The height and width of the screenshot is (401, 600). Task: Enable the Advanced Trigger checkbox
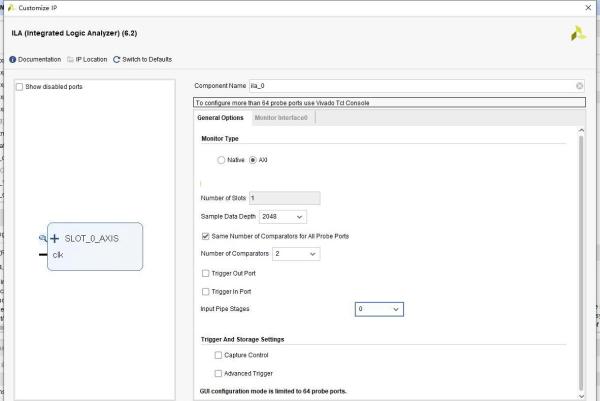tap(218, 373)
